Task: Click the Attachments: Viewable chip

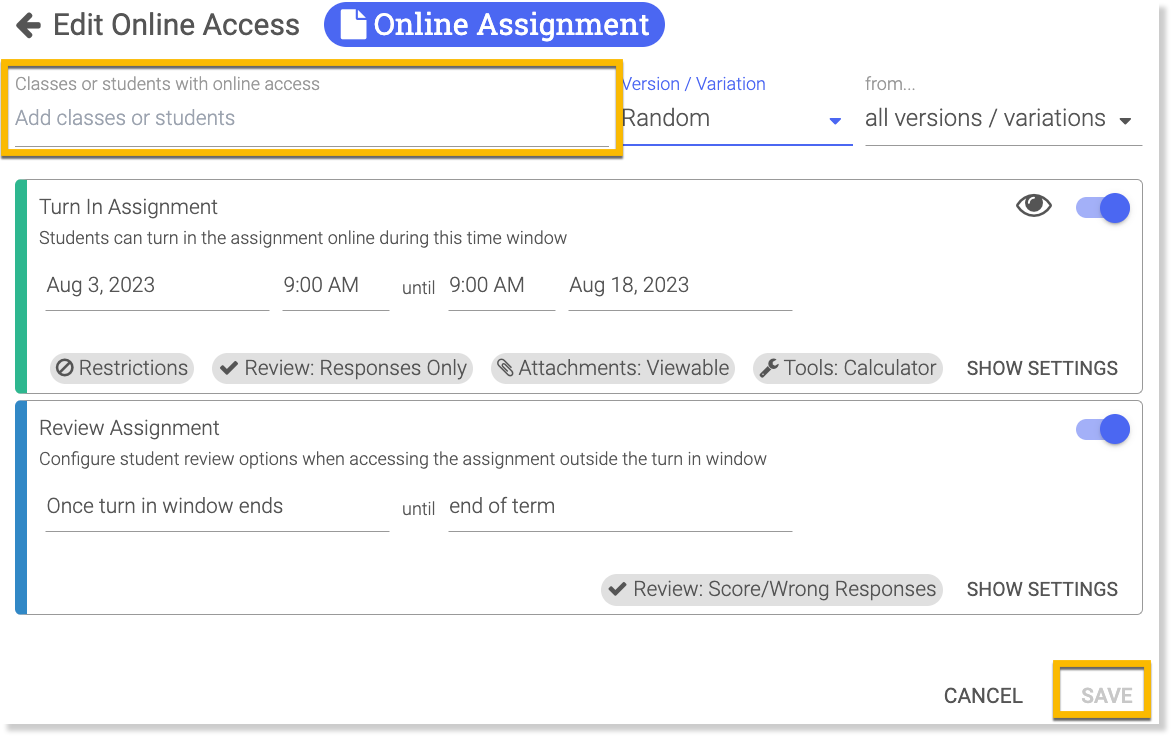Action: pos(612,368)
